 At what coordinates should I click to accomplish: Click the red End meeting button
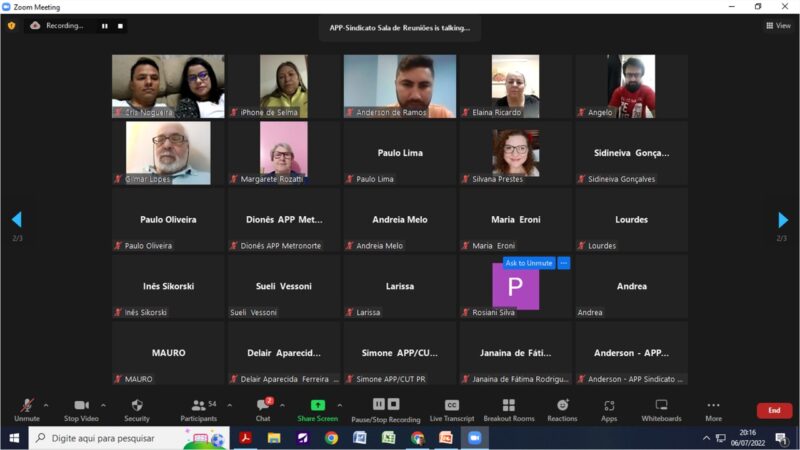click(x=774, y=410)
